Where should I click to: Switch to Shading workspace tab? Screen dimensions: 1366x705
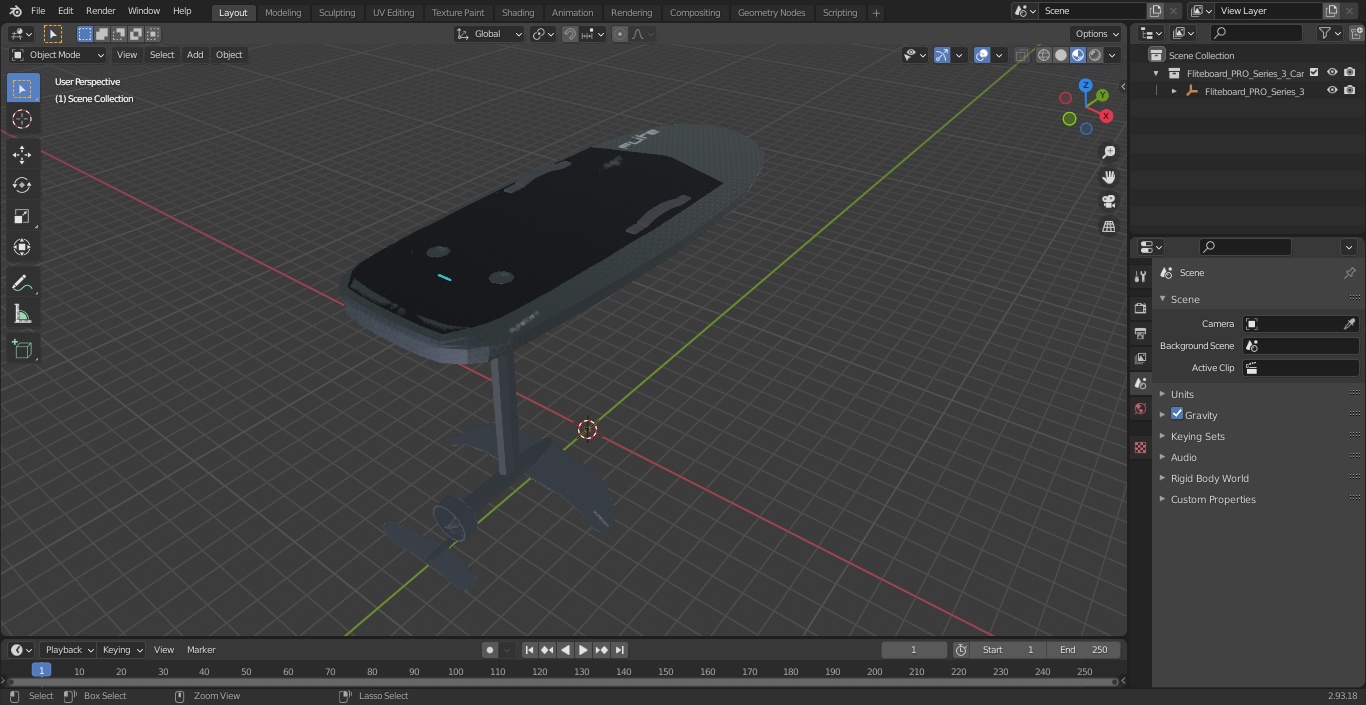coord(518,12)
